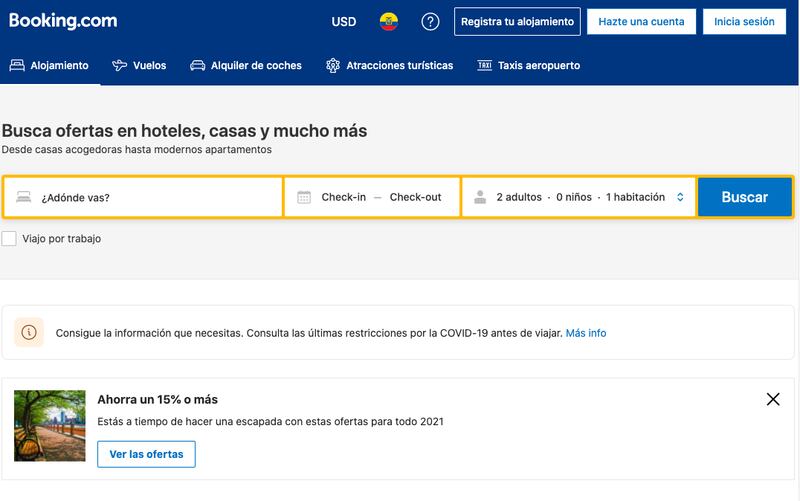Screen dimensions: 800x501
Task: Open the USD currency selector
Action: (343, 21)
